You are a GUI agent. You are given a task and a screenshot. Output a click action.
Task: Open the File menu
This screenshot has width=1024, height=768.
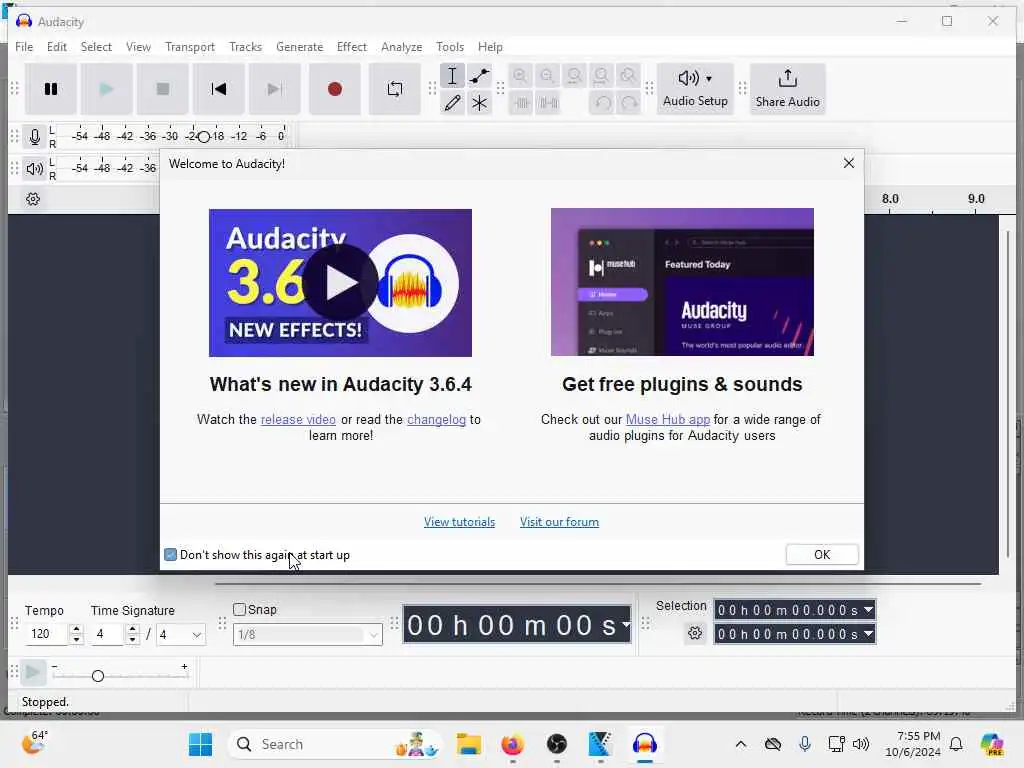click(24, 47)
